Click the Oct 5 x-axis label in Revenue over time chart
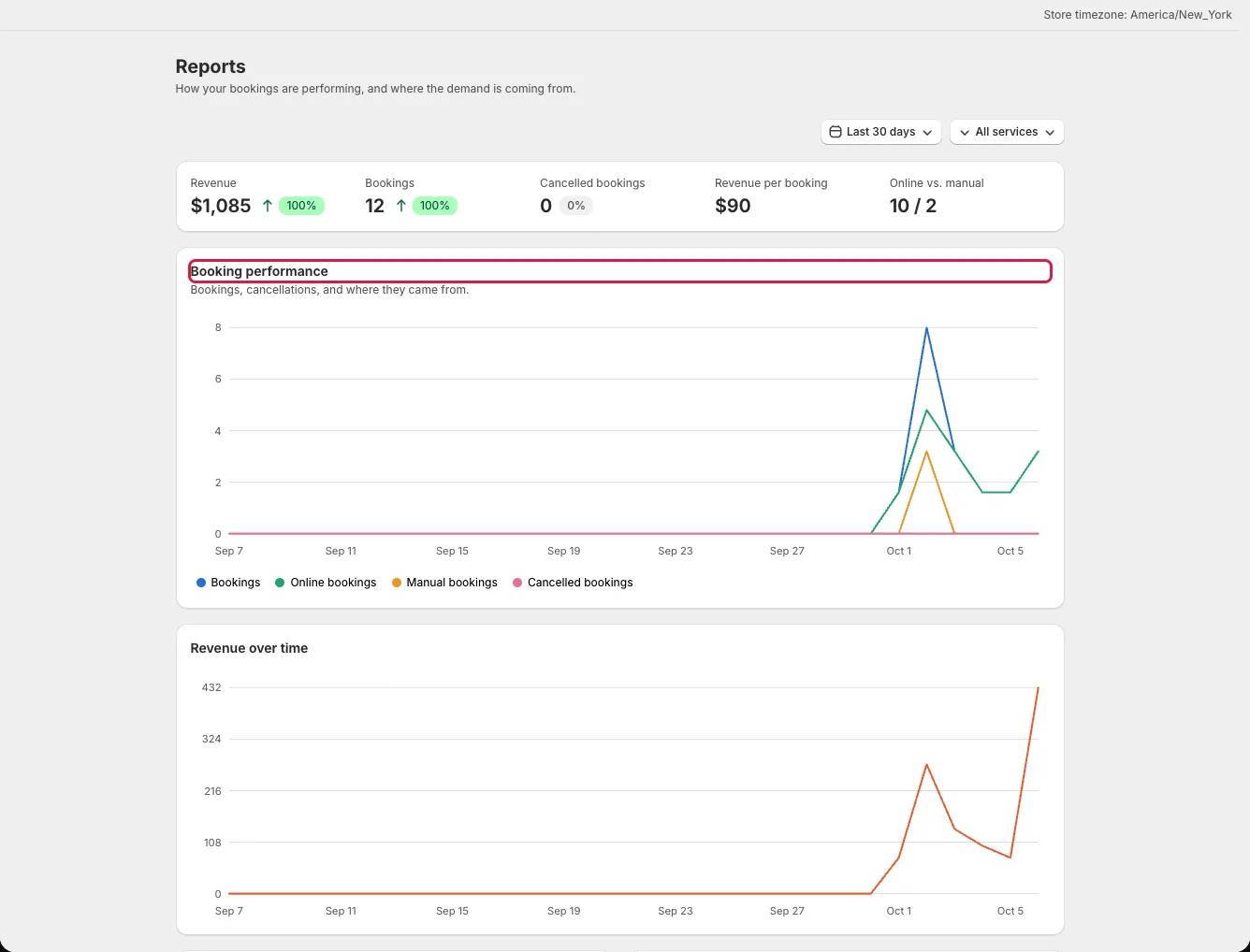1250x952 pixels. click(x=1010, y=911)
